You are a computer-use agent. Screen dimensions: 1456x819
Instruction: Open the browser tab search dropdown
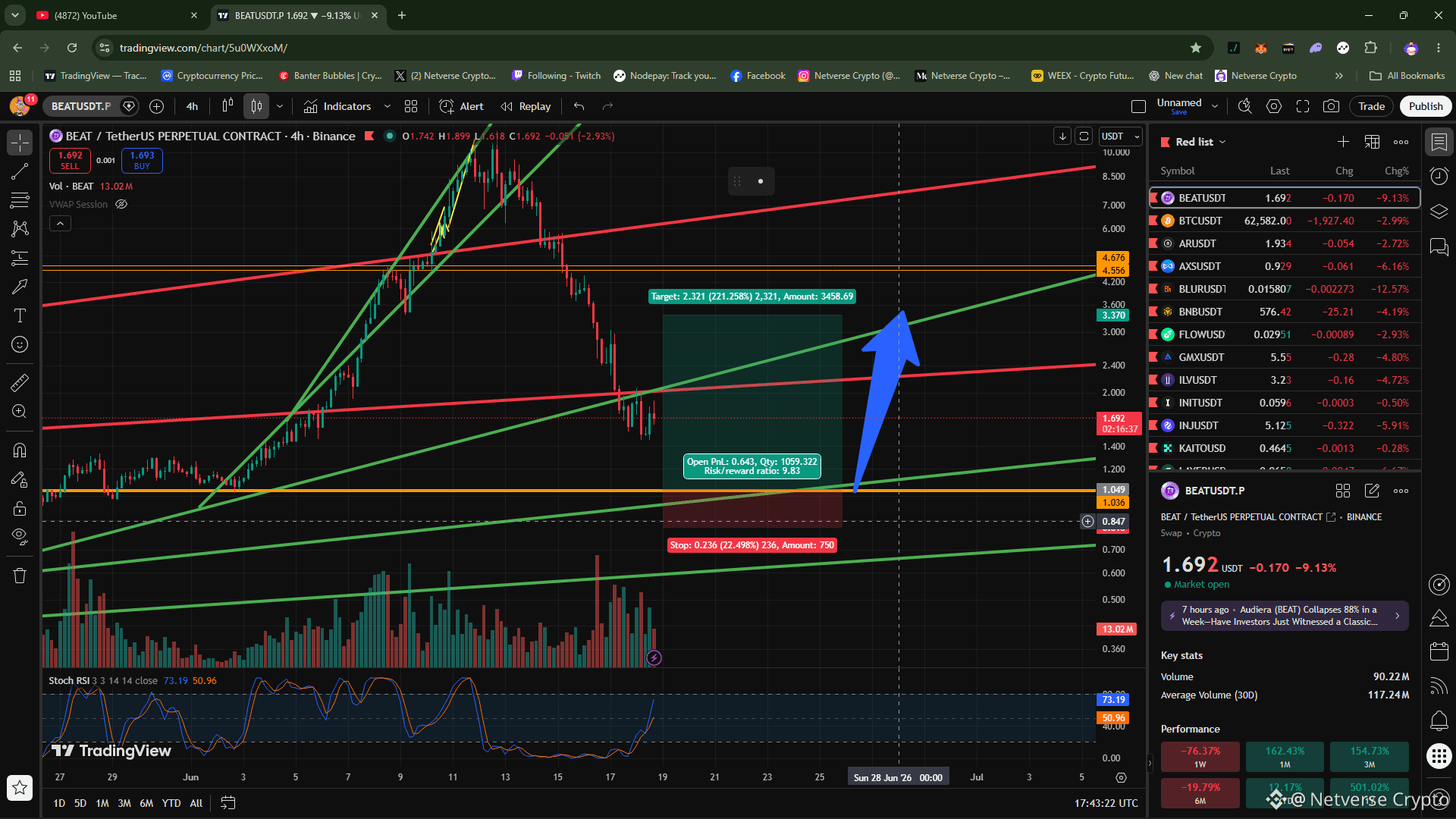pyautogui.click(x=15, y=15)
